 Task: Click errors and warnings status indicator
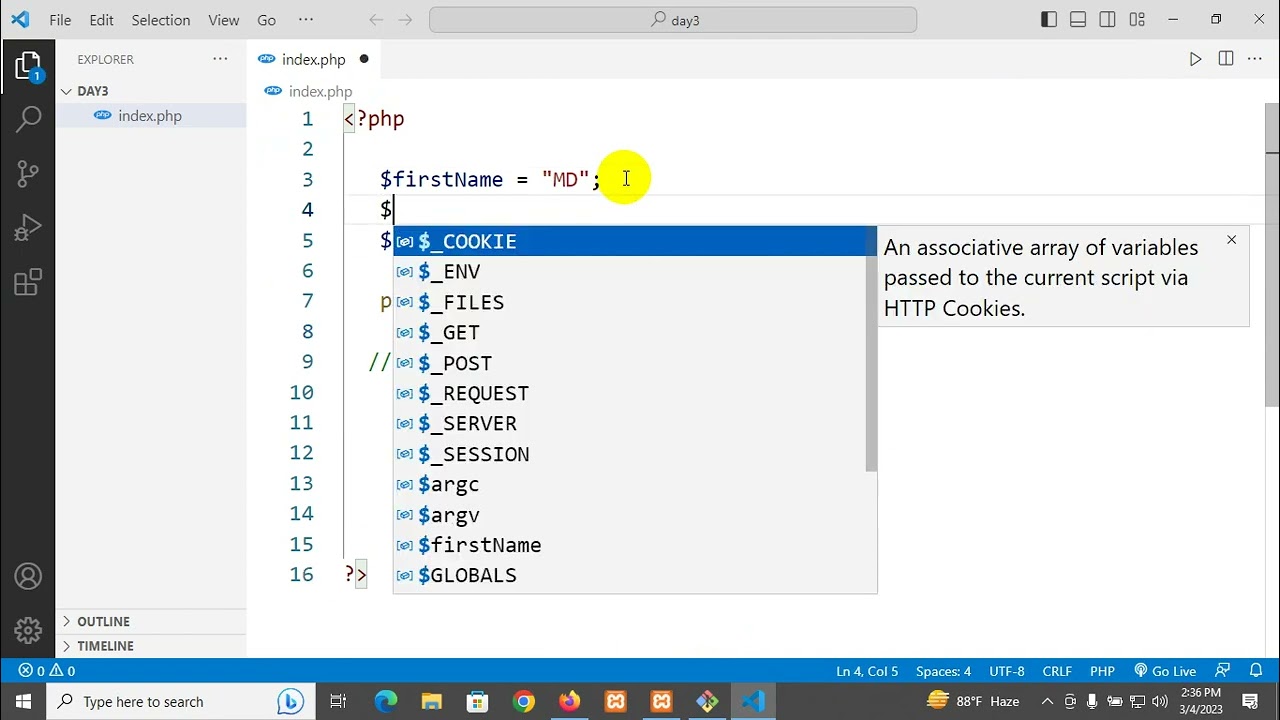tap(47, 671)
